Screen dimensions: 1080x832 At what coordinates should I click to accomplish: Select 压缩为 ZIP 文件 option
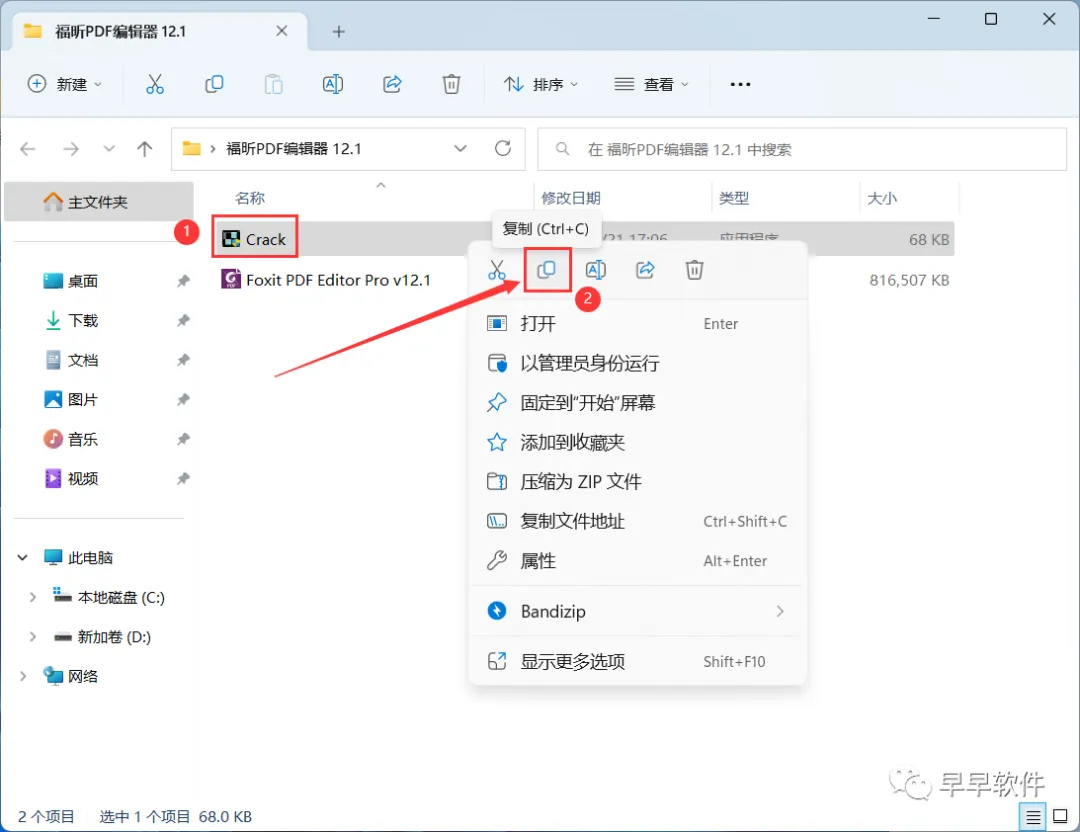(x=637, y=481)
